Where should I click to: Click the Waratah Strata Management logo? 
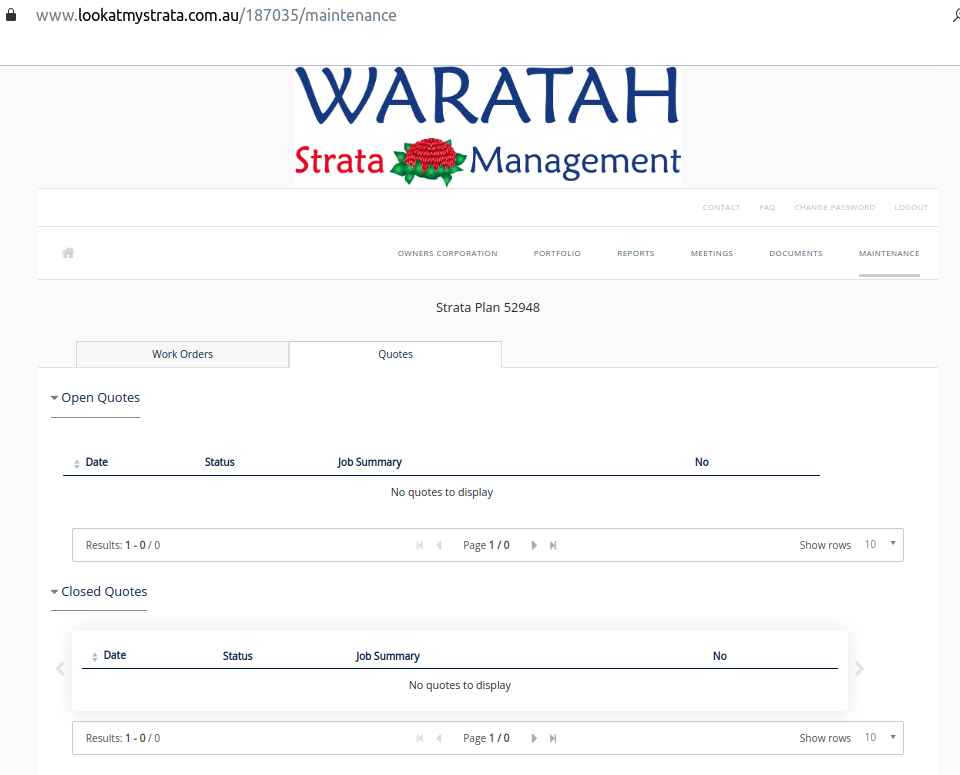(487, 127)
